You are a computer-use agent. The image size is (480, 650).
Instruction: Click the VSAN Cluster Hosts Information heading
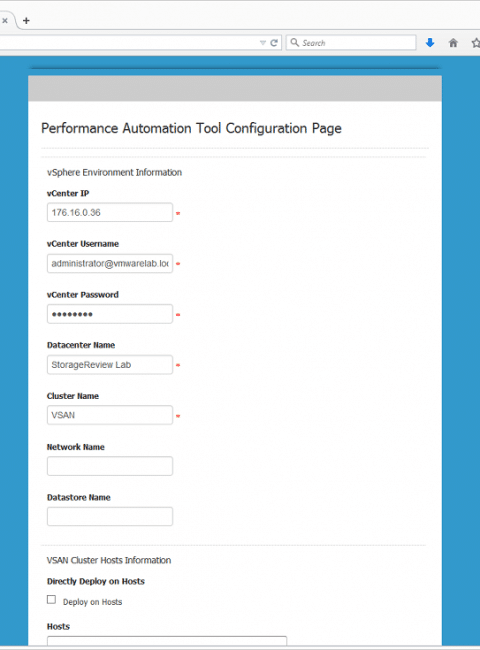pos(109,560)
